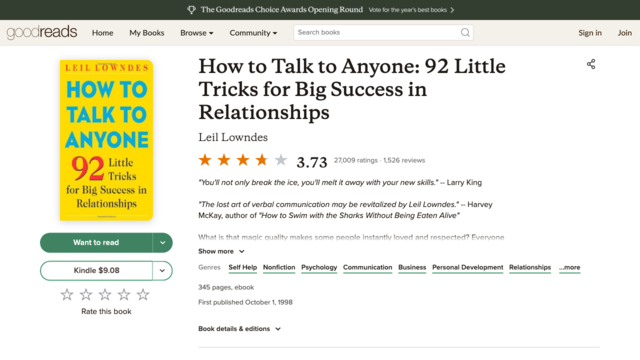Click 'Rate this book' label
Screen dimensions: 640x360
(x=106, y=311)
